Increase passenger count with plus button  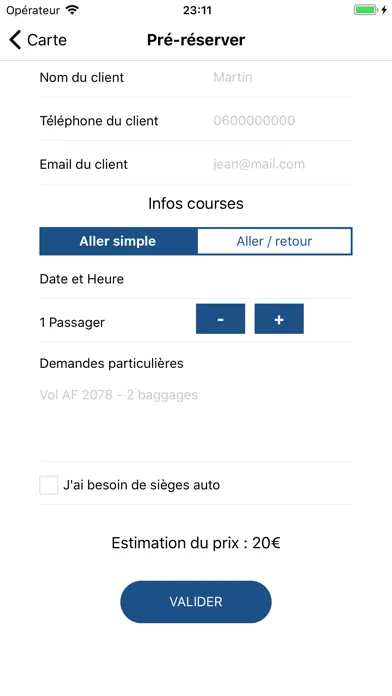[279, 319]
